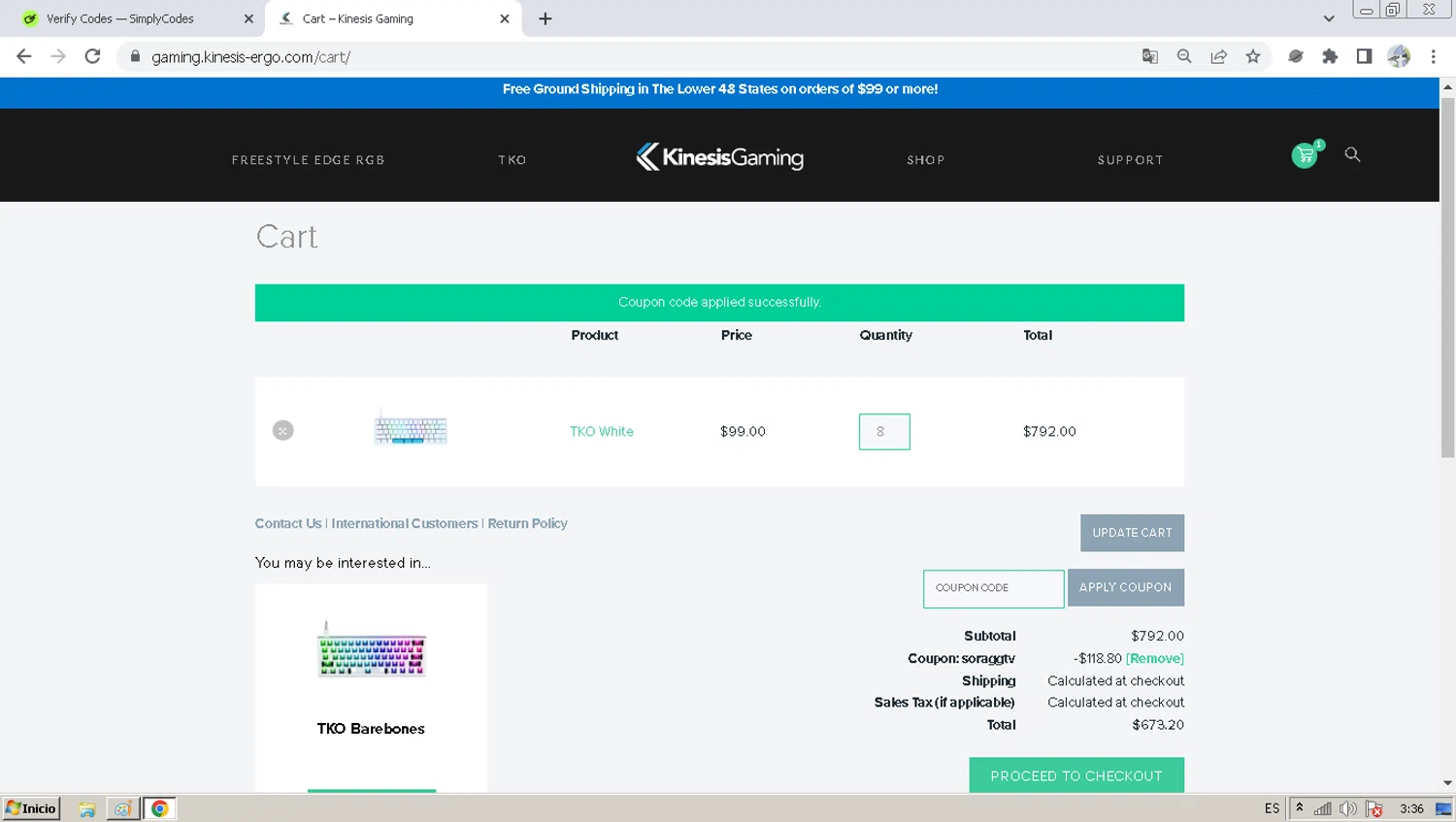Viewport: 1456px width, 822px height.
Task: Open the TKO White keyboard thumbnail
Action: [x=411, y=428]
